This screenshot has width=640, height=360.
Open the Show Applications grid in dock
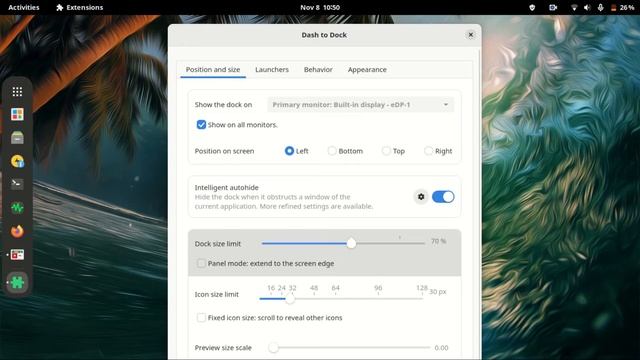[17, 91]
